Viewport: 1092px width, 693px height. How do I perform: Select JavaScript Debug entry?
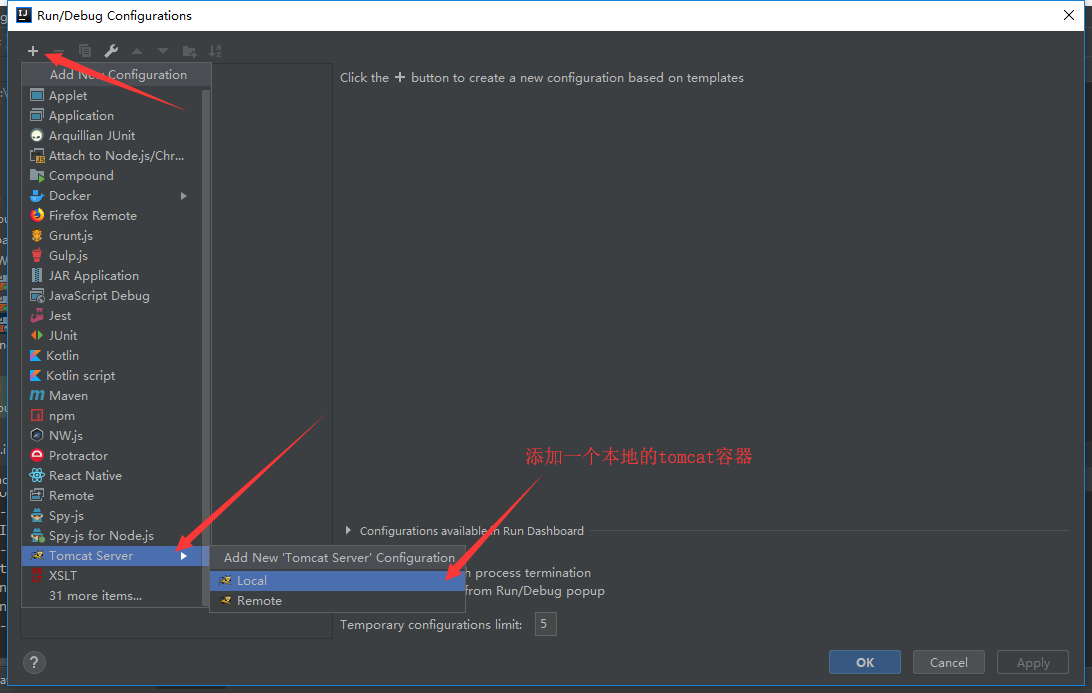point(112,296)
